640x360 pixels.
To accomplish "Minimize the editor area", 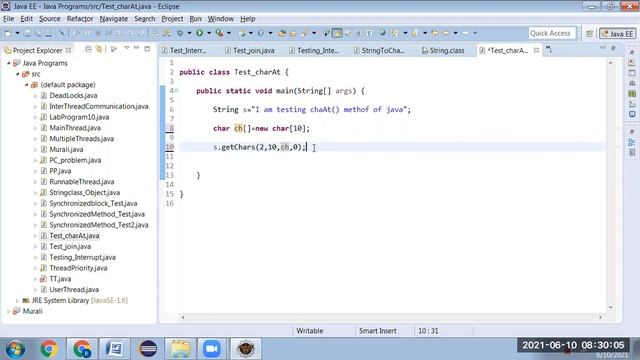I will click(603, 48).
